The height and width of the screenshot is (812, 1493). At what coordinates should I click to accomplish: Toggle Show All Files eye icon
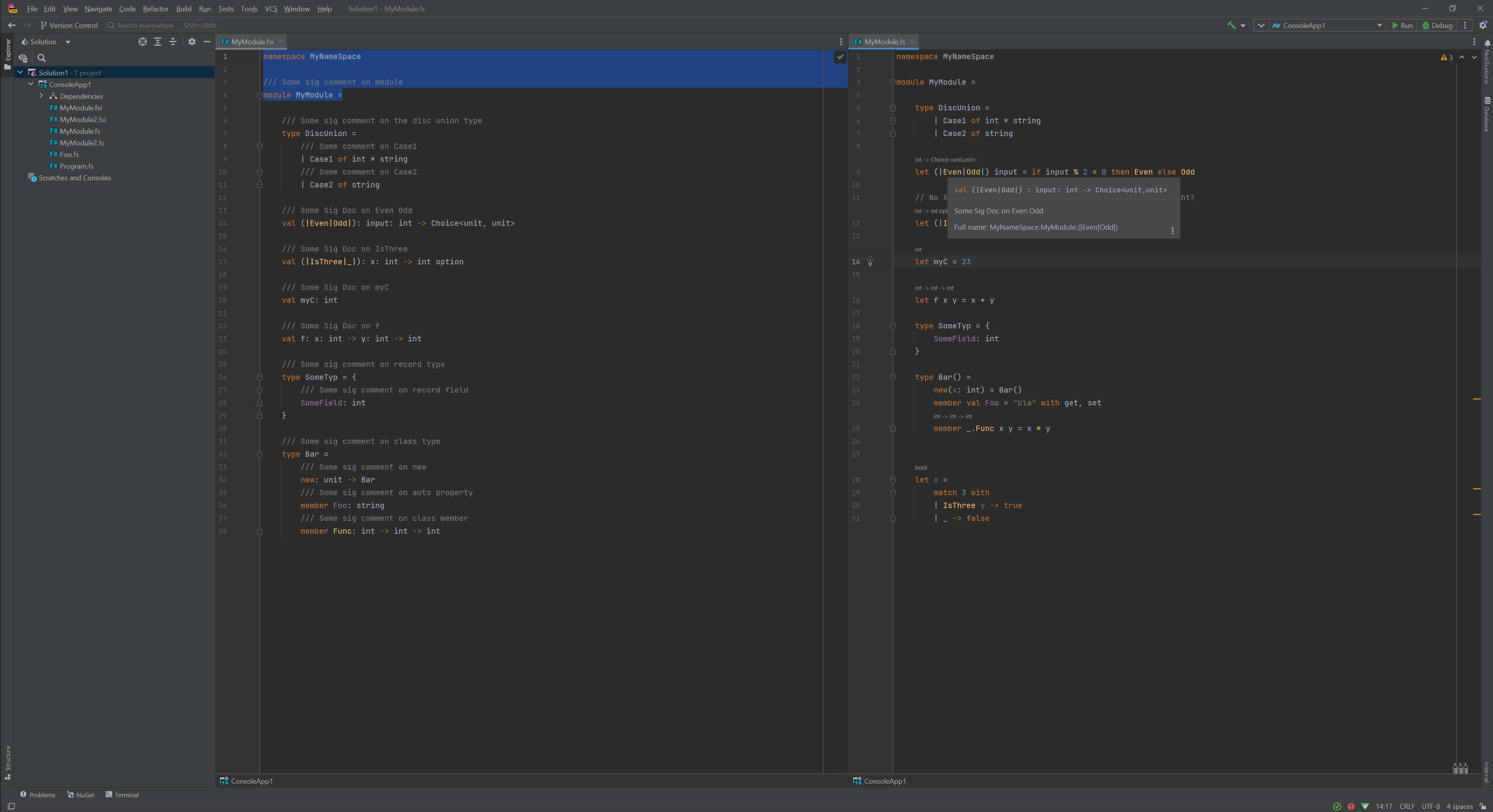click(23, 58)
